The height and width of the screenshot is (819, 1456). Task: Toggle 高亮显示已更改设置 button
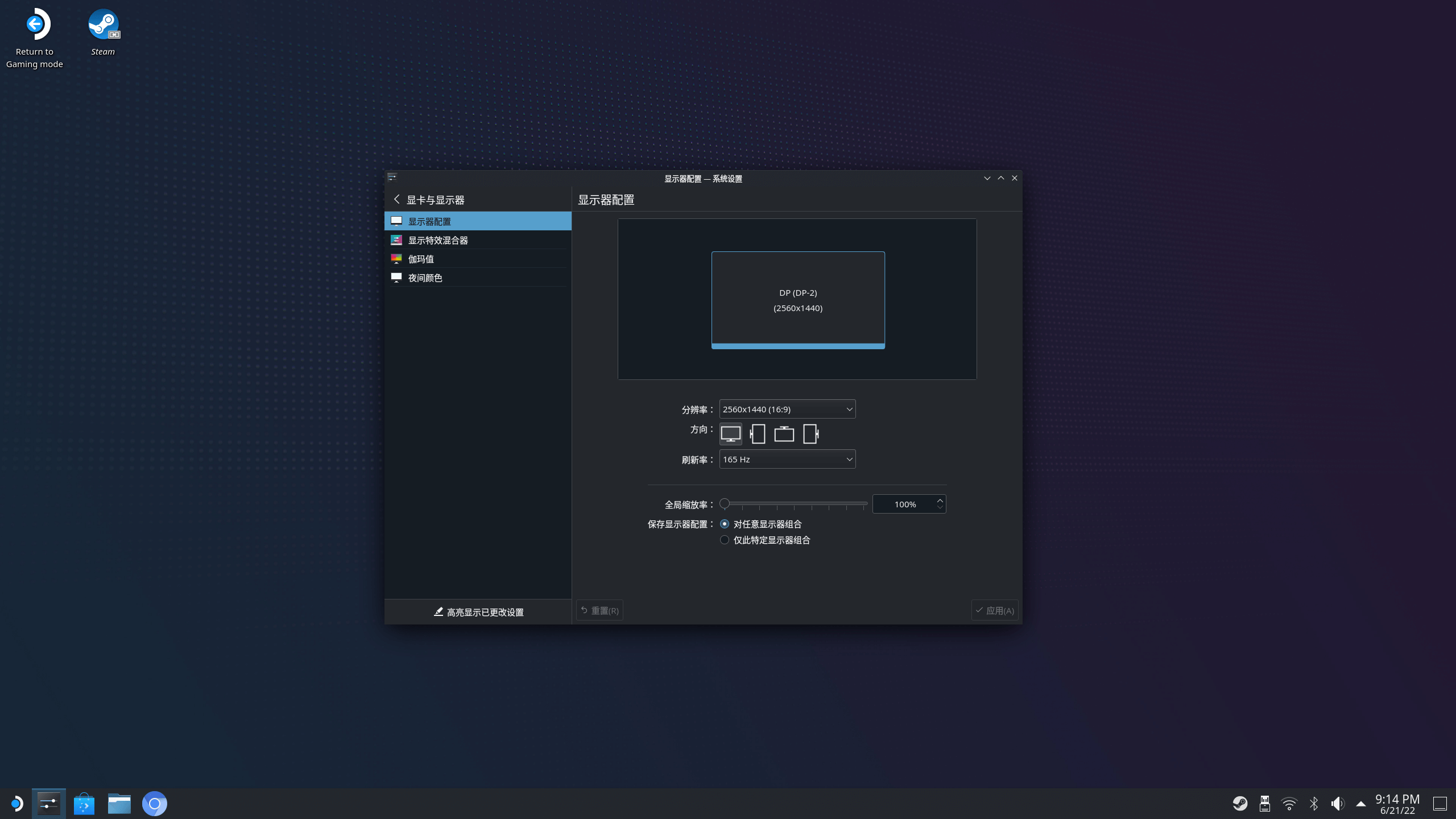pos(478,612)
